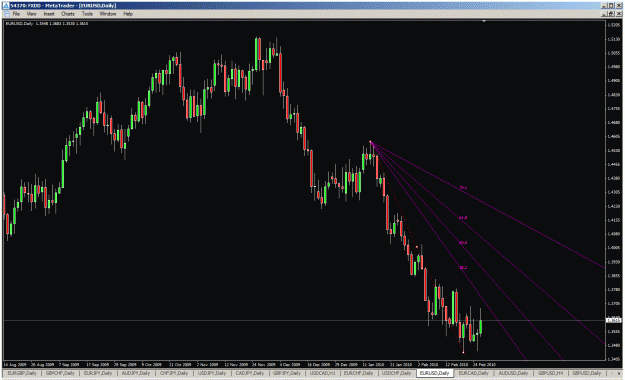Select the Fibonacci fan lower anchor point

(x=463, y=352)
